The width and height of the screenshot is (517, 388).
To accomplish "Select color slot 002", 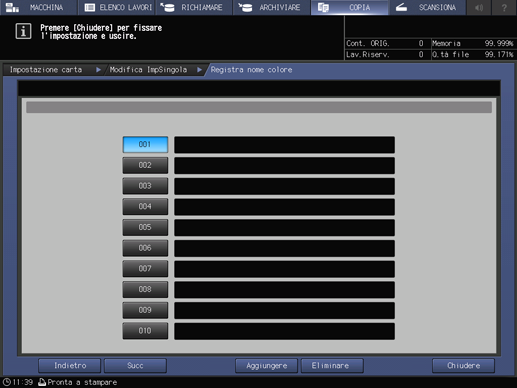I will (x=145, y=165).
